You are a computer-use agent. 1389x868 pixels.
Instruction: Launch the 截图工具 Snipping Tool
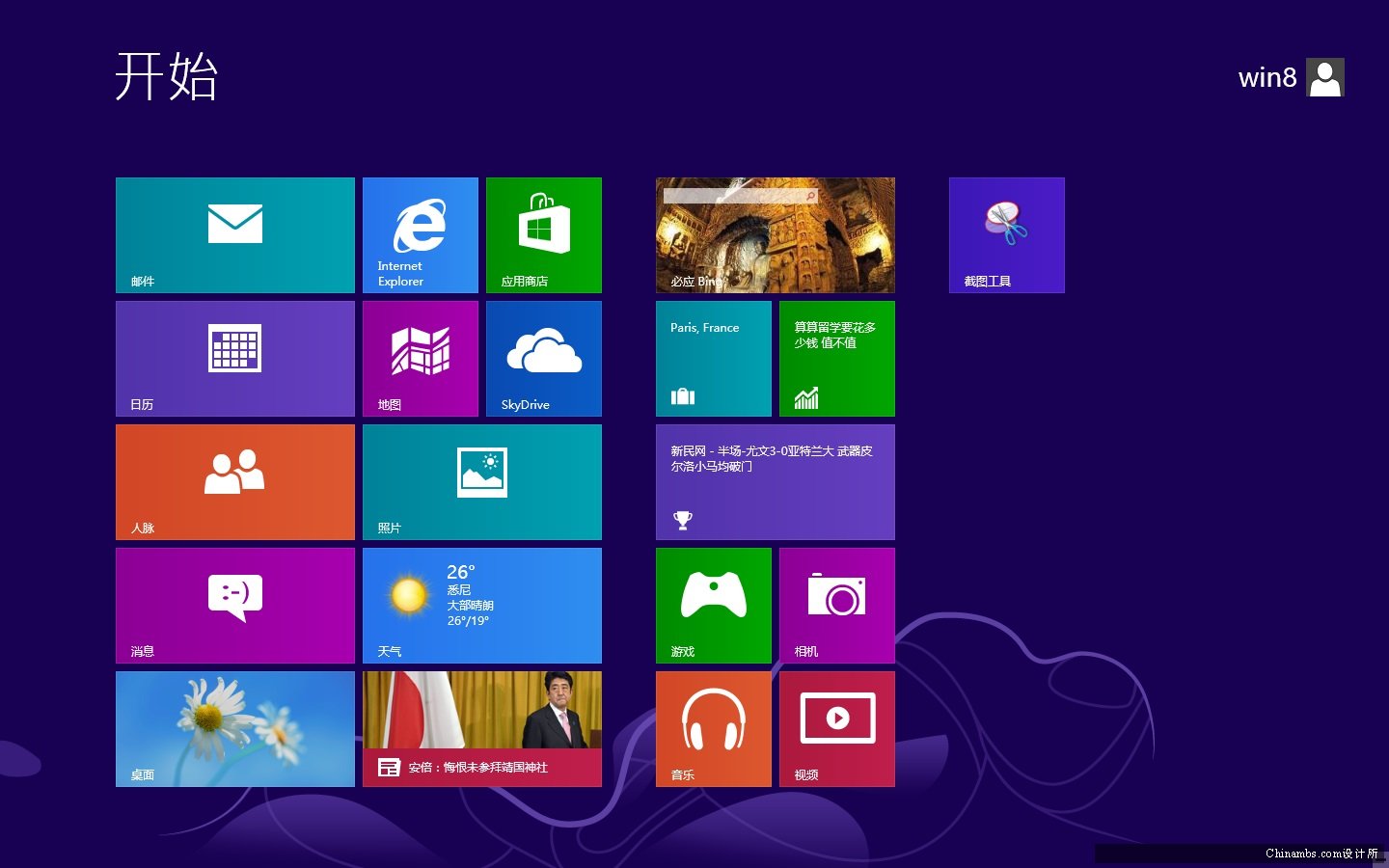[1006, 234]
